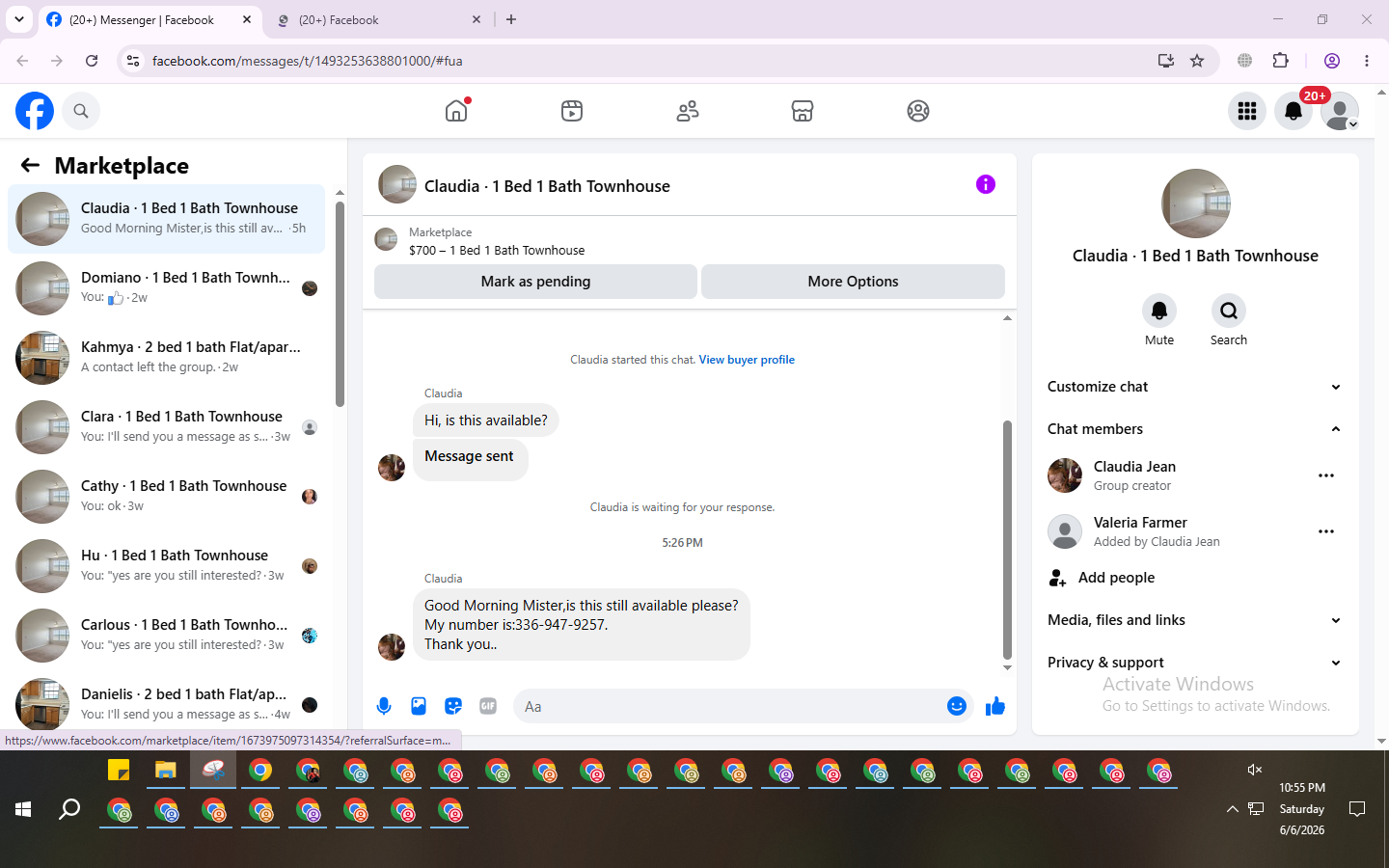Collapse Chat members section
The height and width of the screenshot is (868, 1389).
(x=1195, y=429)
